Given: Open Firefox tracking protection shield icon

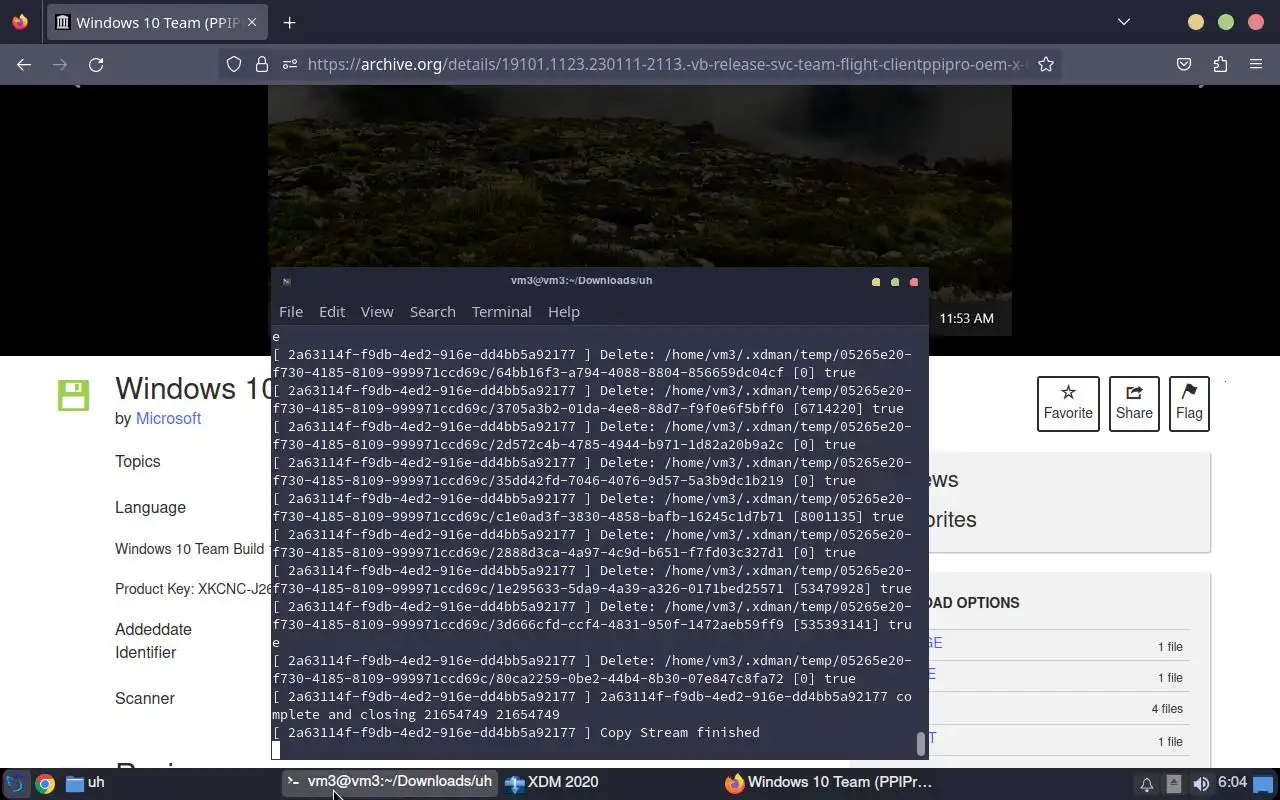Looking at the screenshot, I should coord(234,64).
